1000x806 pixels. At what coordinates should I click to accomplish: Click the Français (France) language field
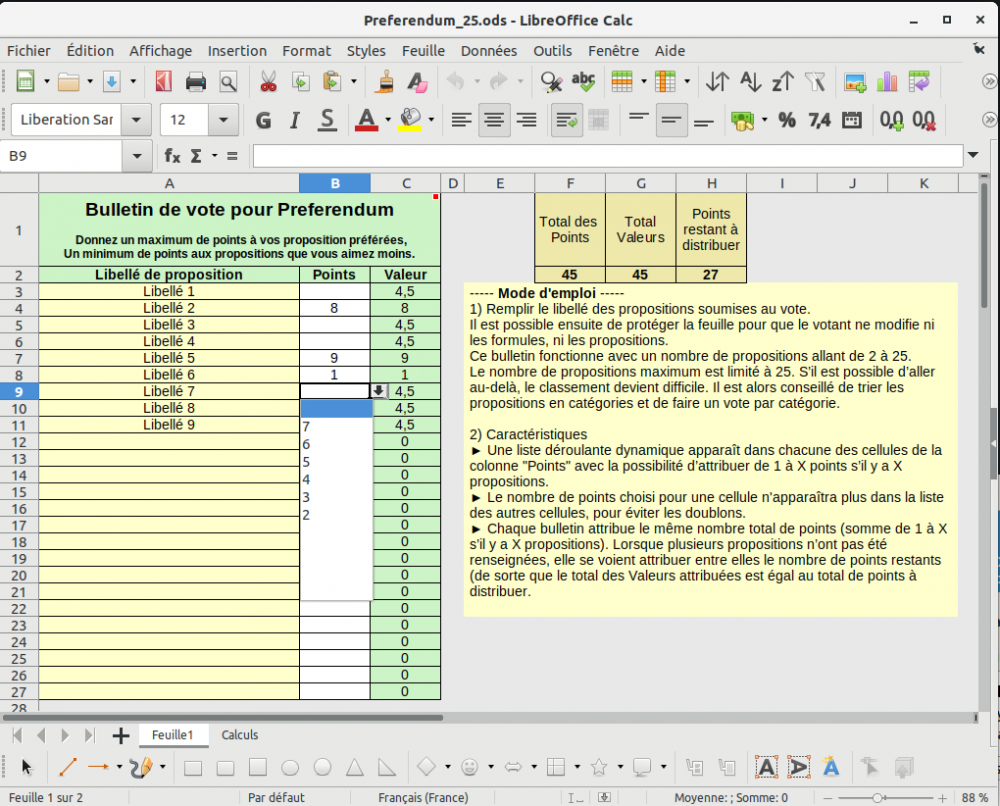[x=423, y=798]
